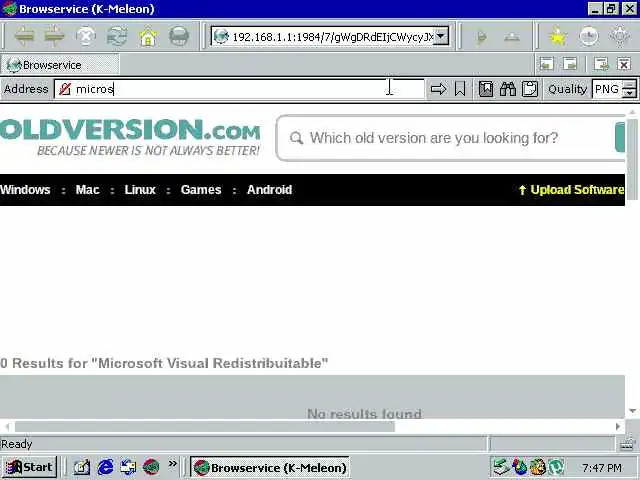Go to the Home page icon

click(148, 37)
